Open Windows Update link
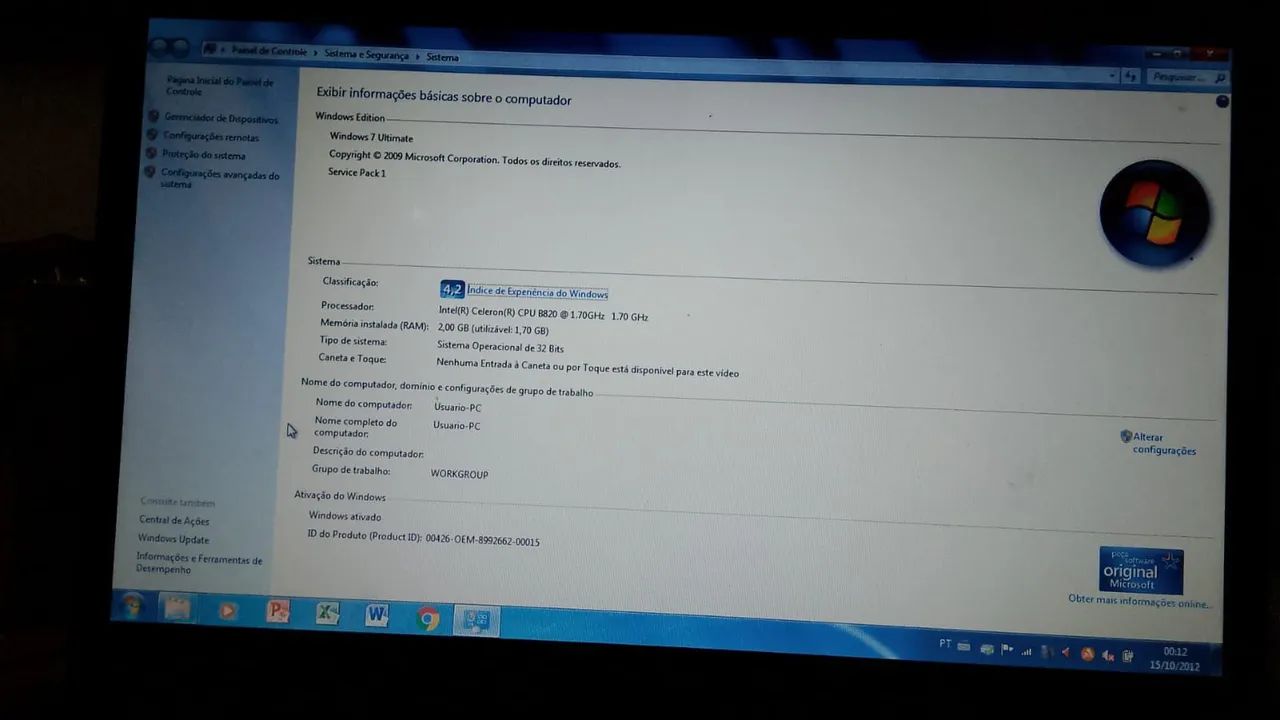This screenshot has height=720, width=1280. [x=173, y=539]
